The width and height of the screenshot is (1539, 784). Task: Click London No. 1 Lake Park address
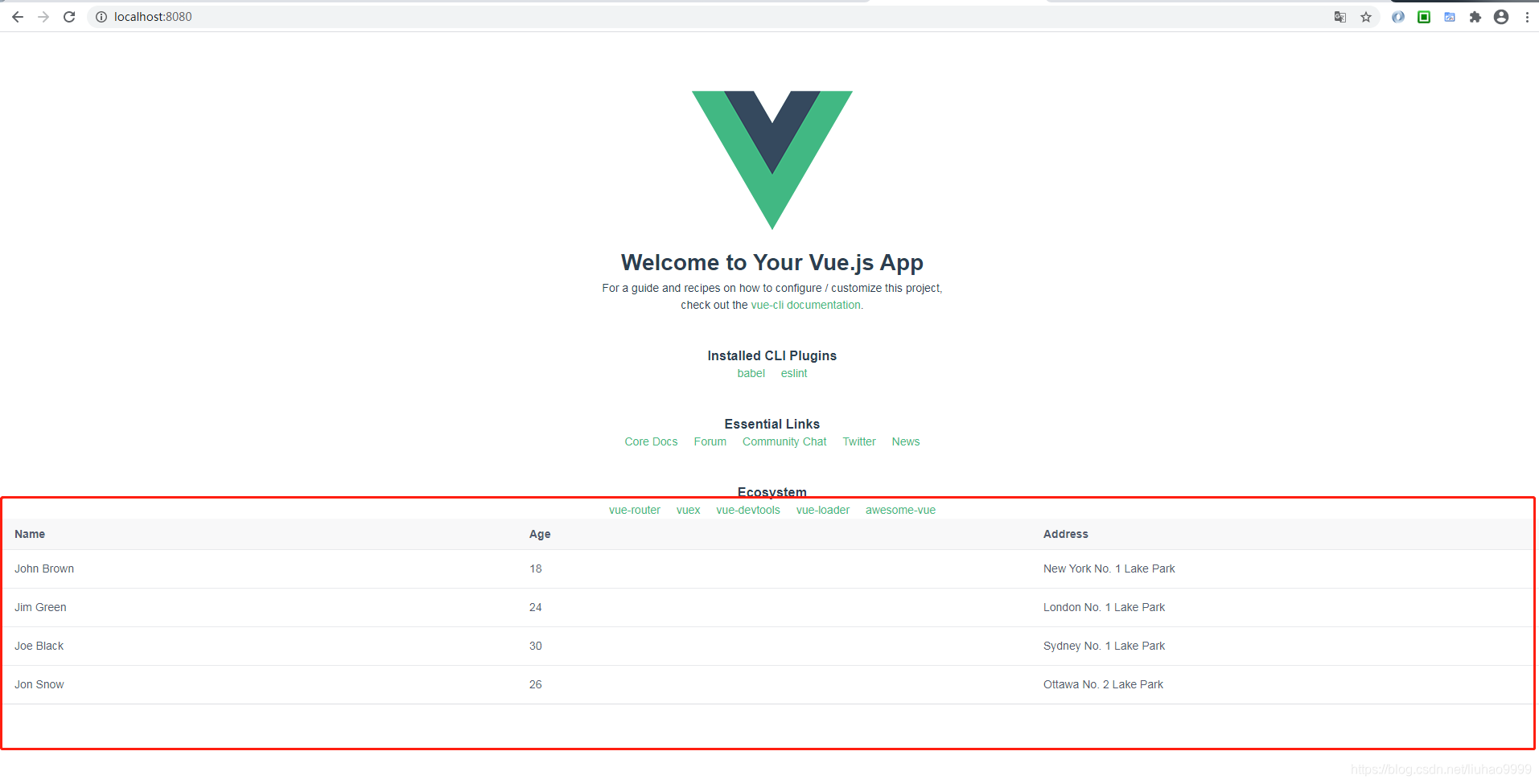pos(1105,608)
